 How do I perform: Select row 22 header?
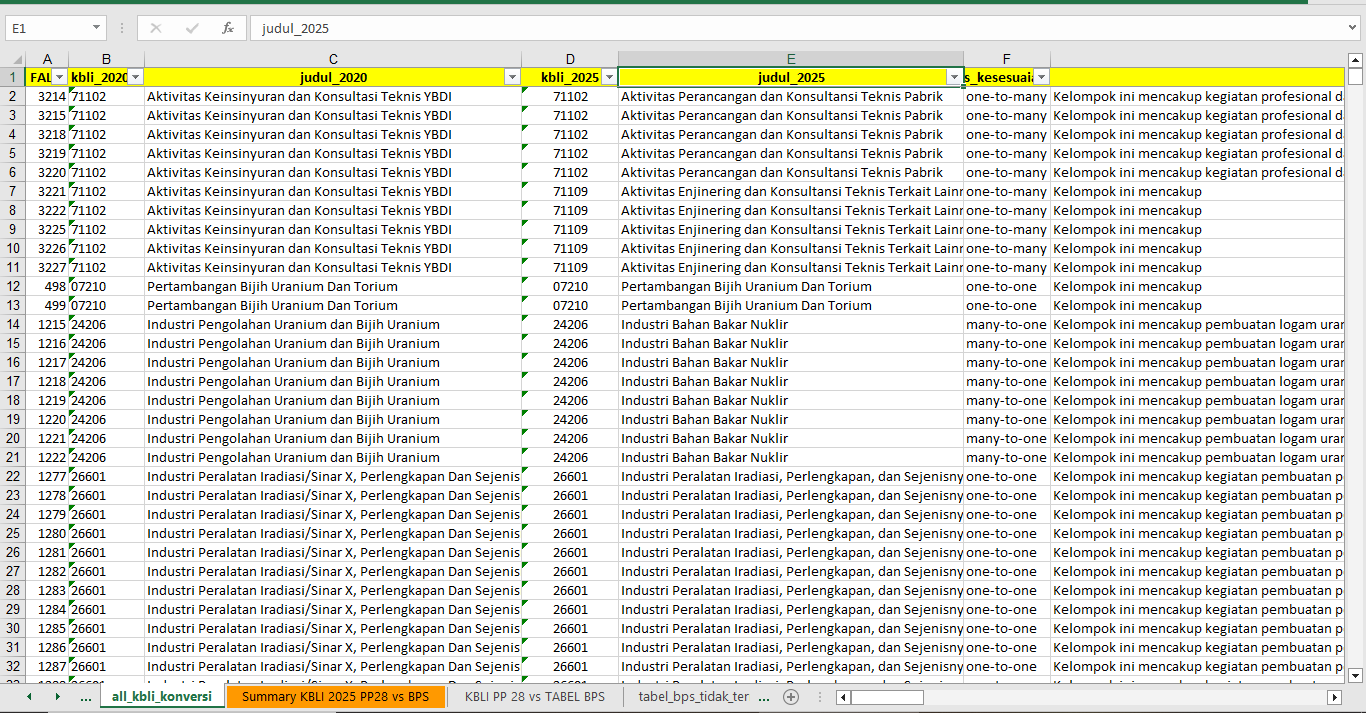coord(12,476)
